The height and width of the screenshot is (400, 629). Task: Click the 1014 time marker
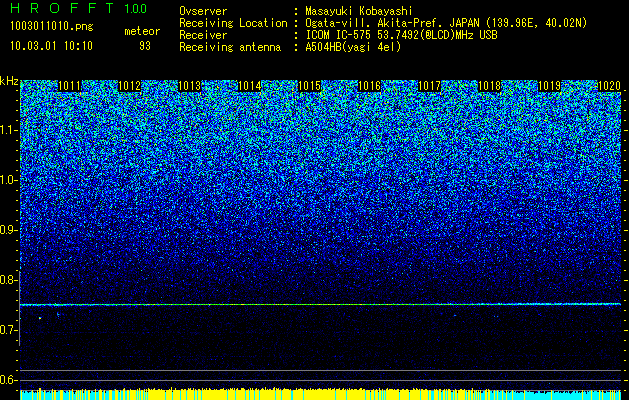[x=250, y=86]
